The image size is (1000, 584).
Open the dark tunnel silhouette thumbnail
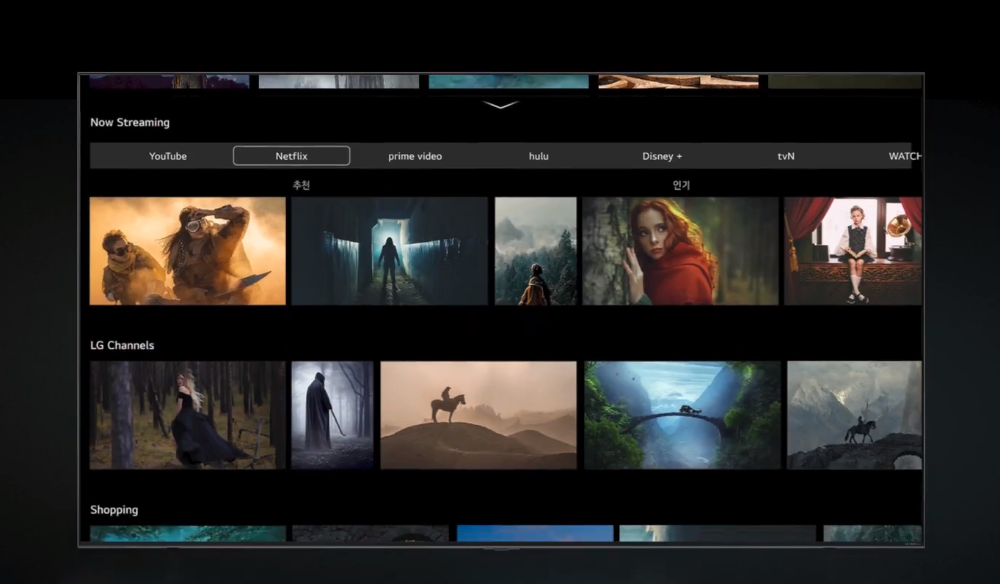tap(389, 251)
